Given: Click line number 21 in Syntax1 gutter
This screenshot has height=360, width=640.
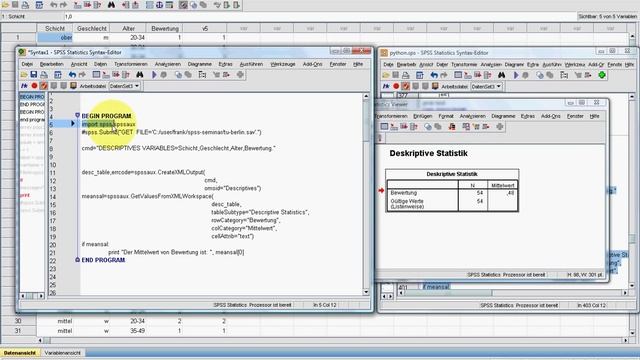Looking at the screenshot, I should click(53, 252).
